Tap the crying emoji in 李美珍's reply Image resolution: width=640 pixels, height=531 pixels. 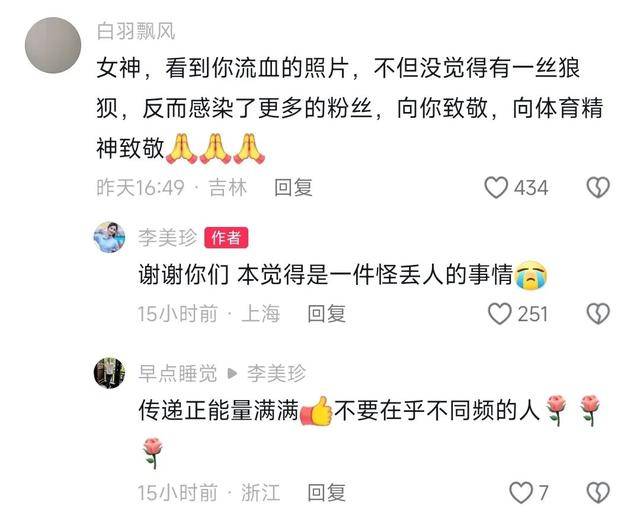click(531, 275)
